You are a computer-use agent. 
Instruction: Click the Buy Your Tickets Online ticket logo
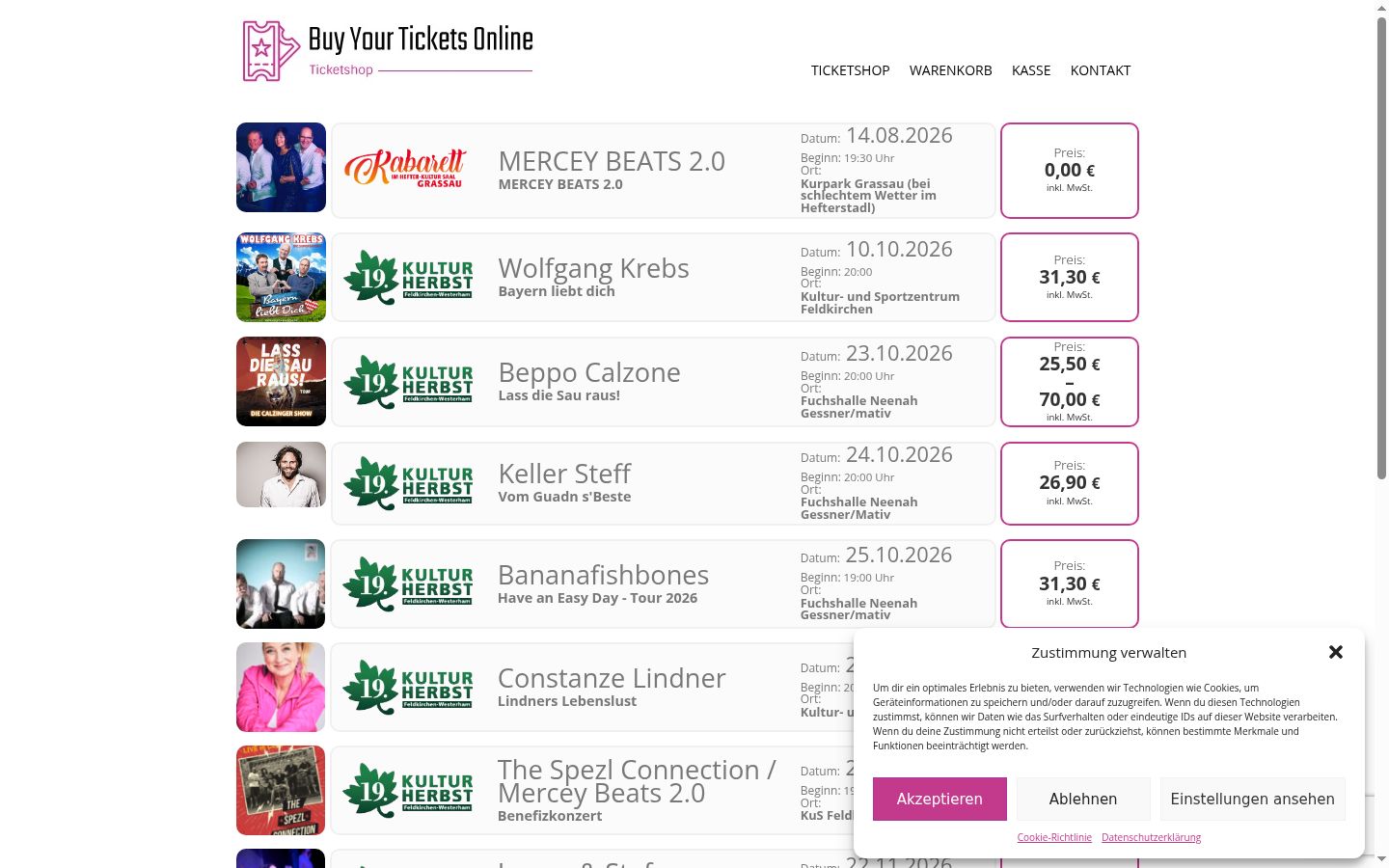[x=387, y=51]
